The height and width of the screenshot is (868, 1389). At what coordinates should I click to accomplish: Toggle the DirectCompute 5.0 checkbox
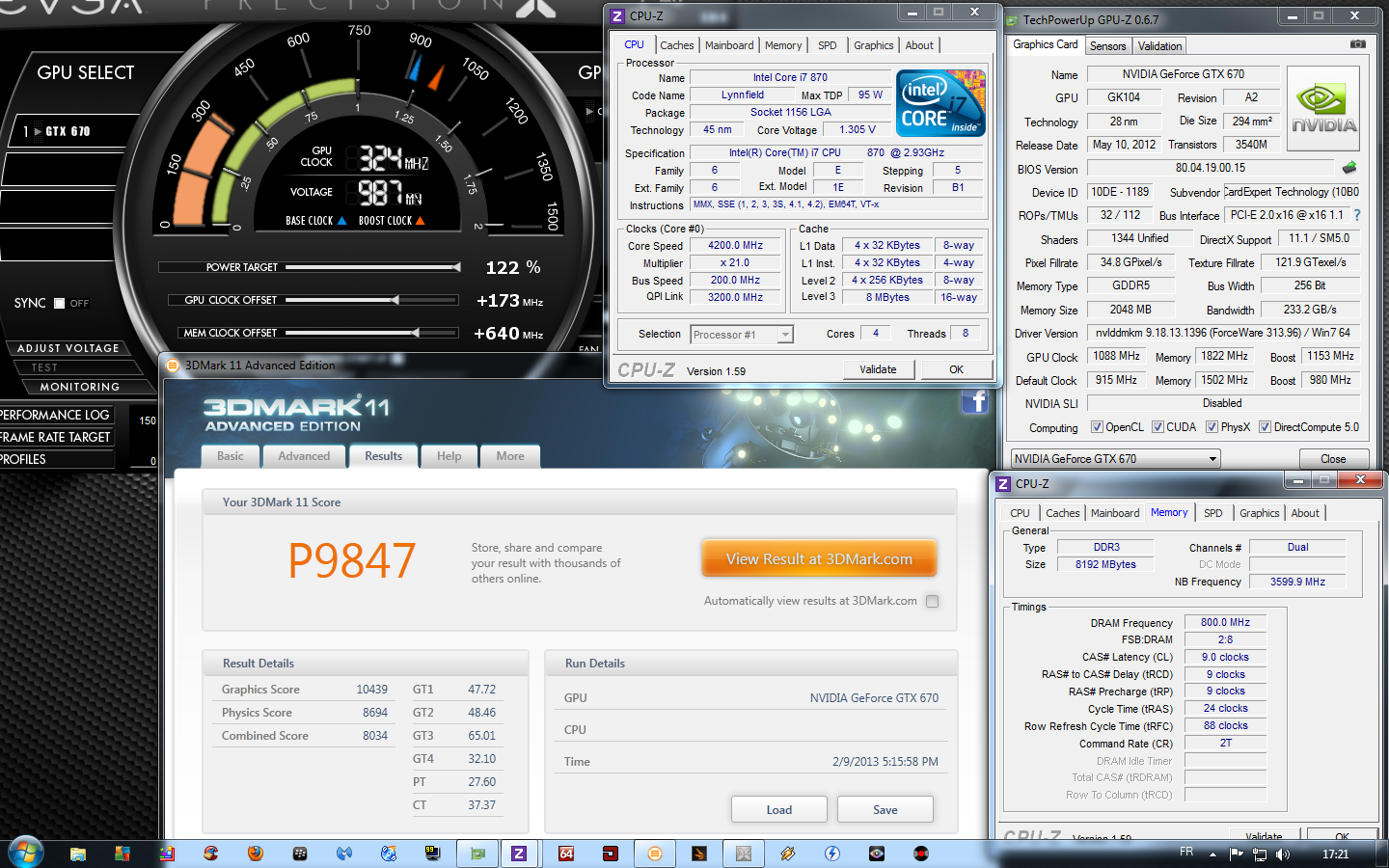[x=1265, y=427]
